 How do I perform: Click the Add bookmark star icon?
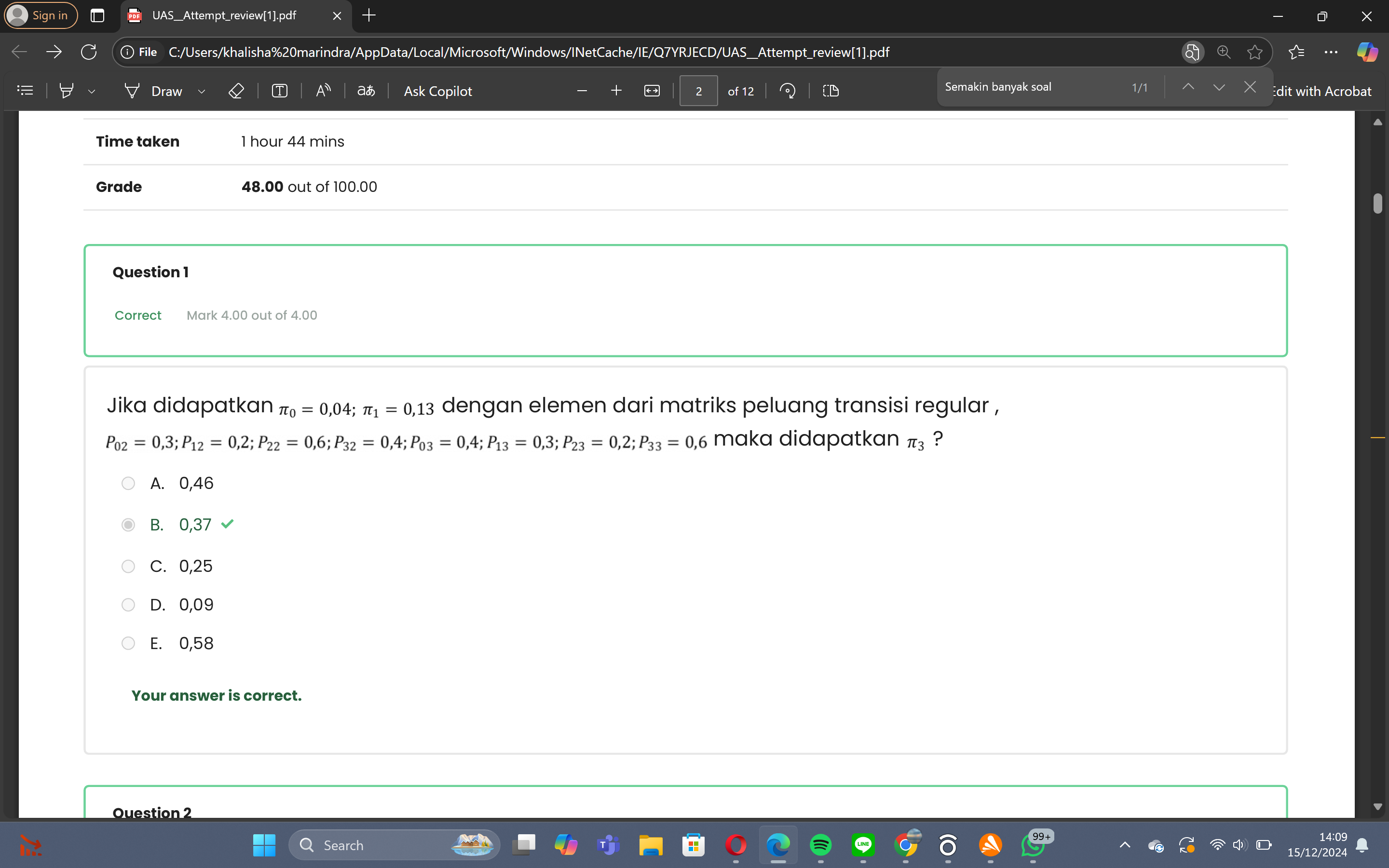1254,52
